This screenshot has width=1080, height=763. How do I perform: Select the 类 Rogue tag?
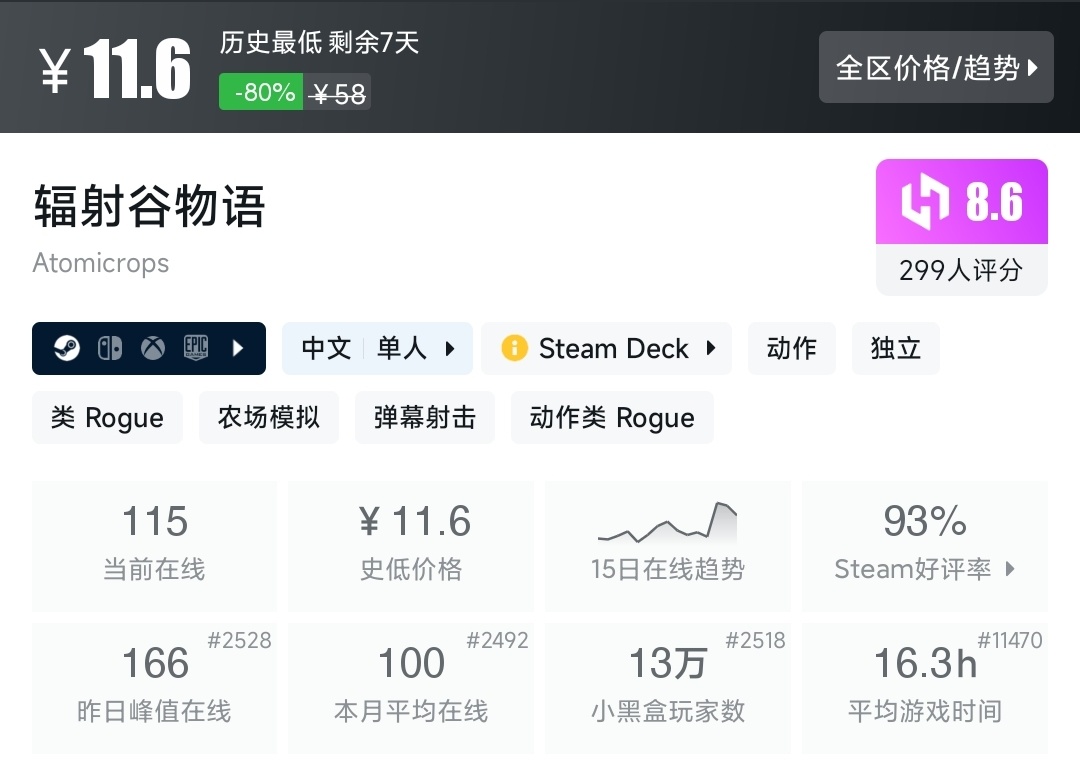click(107, 417)
